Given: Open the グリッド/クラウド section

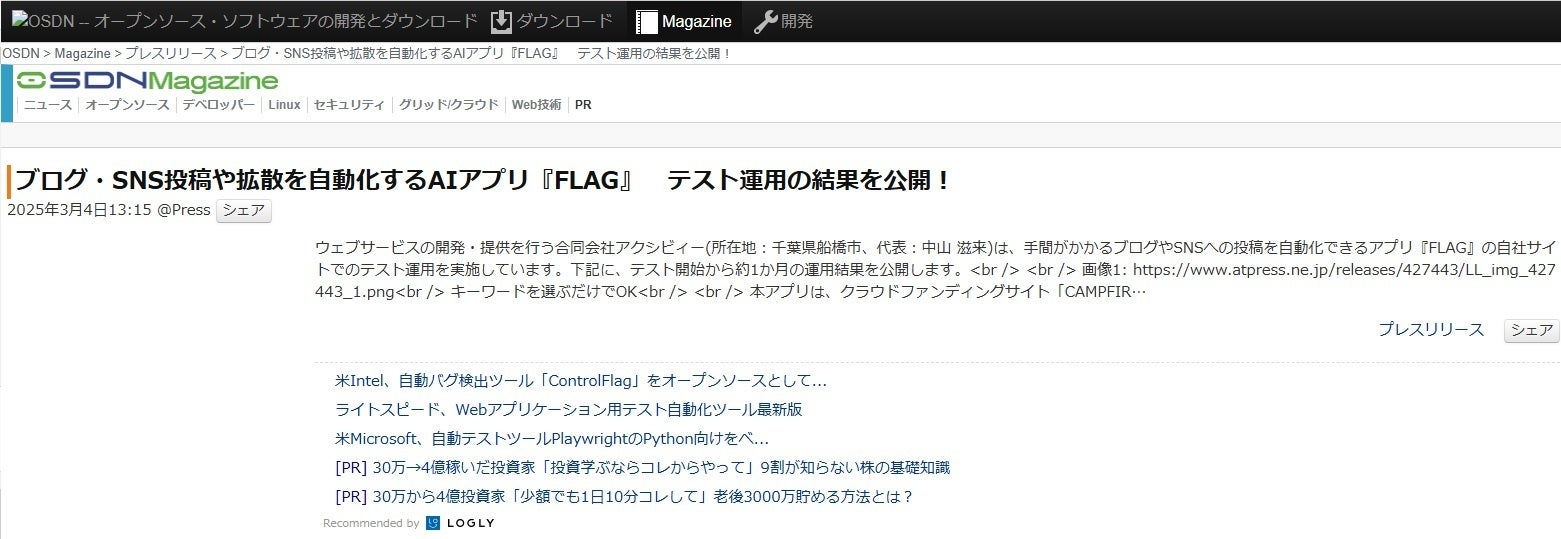Looking at the screenshot, I should click(x=448, y=105).
